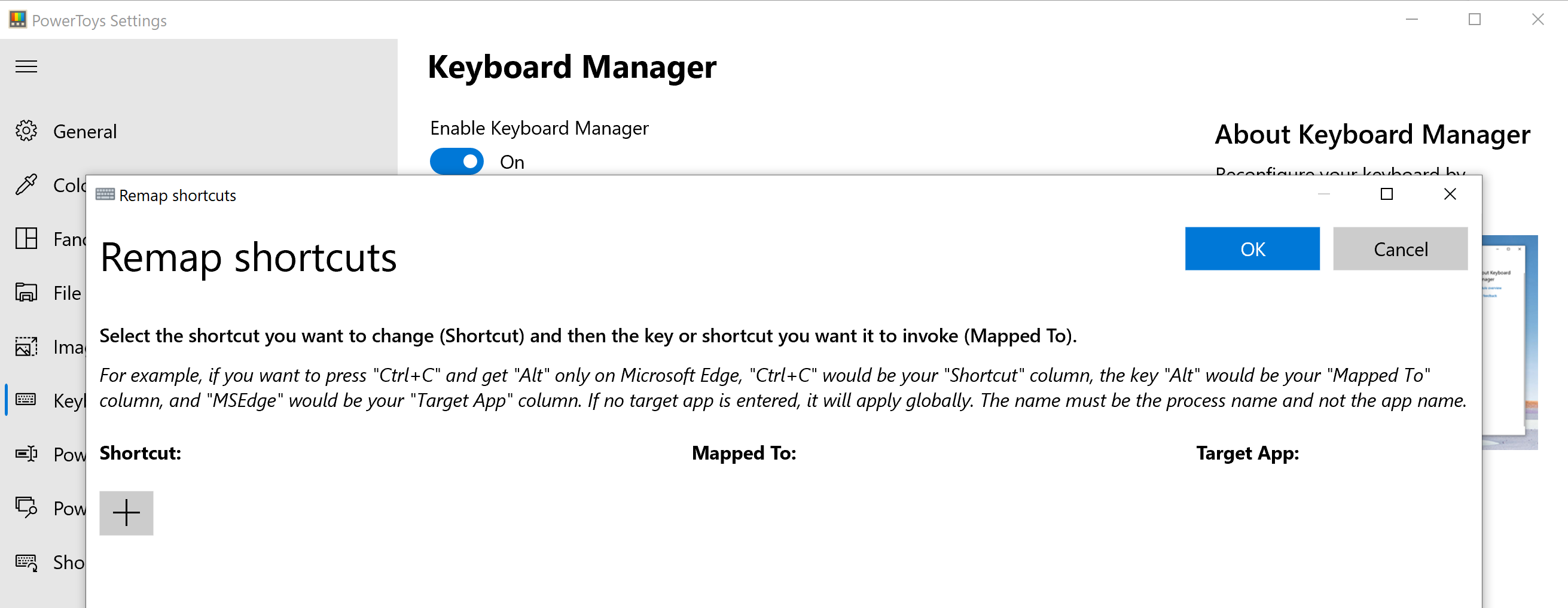Click keyboard icon on Remap shortcuts dialog
The image size is (1568, 608).
coord(104,194)
